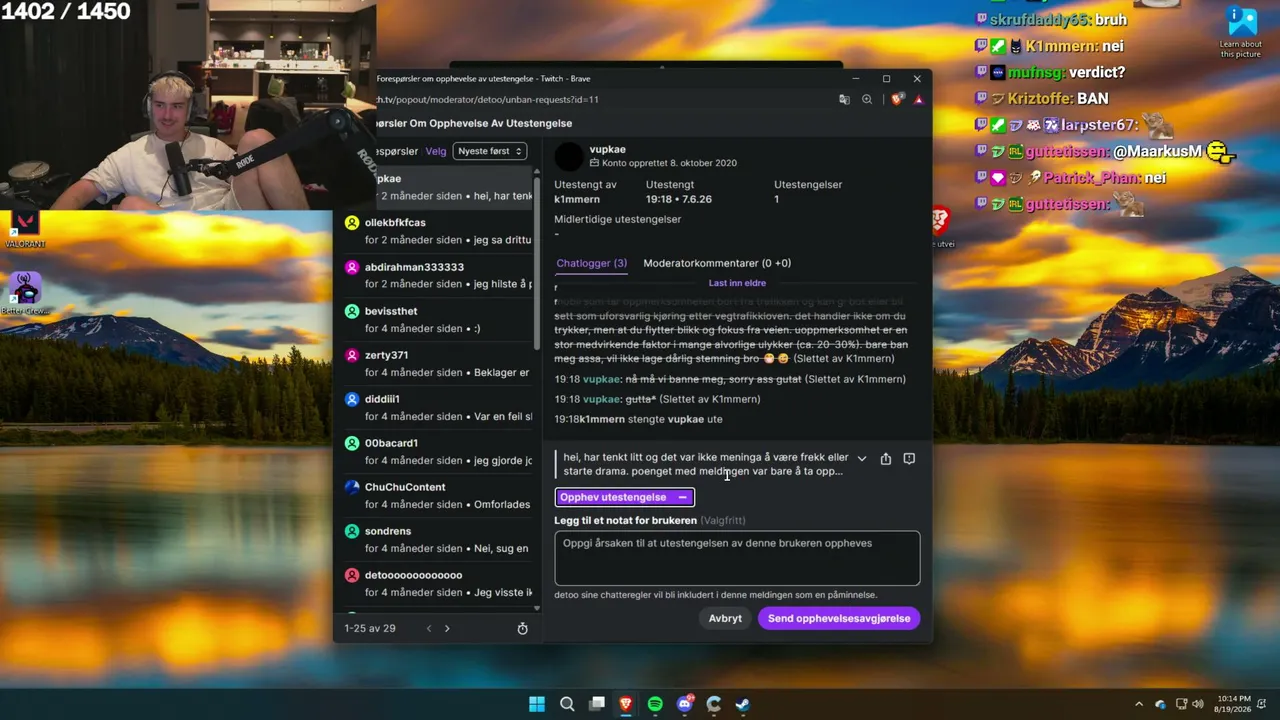Select the ollekbfkfcas unban request

[439, 231]
